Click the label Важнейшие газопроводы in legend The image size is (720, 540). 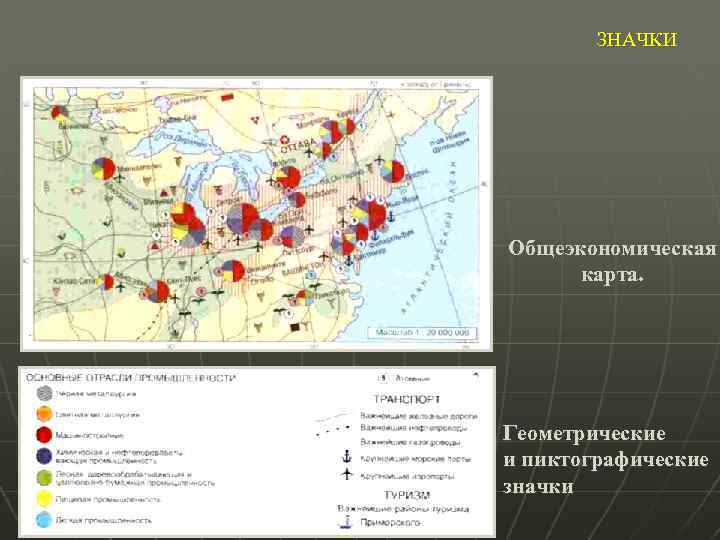[x=411, y=443]
